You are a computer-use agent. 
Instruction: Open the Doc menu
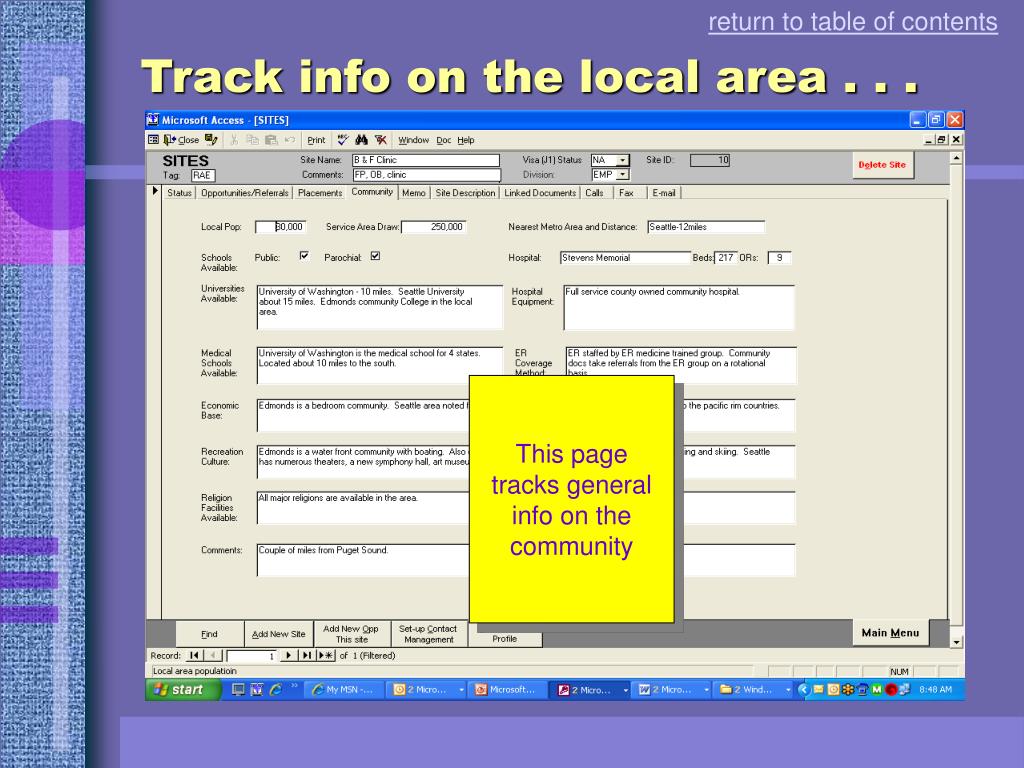[x=443, y=140]
